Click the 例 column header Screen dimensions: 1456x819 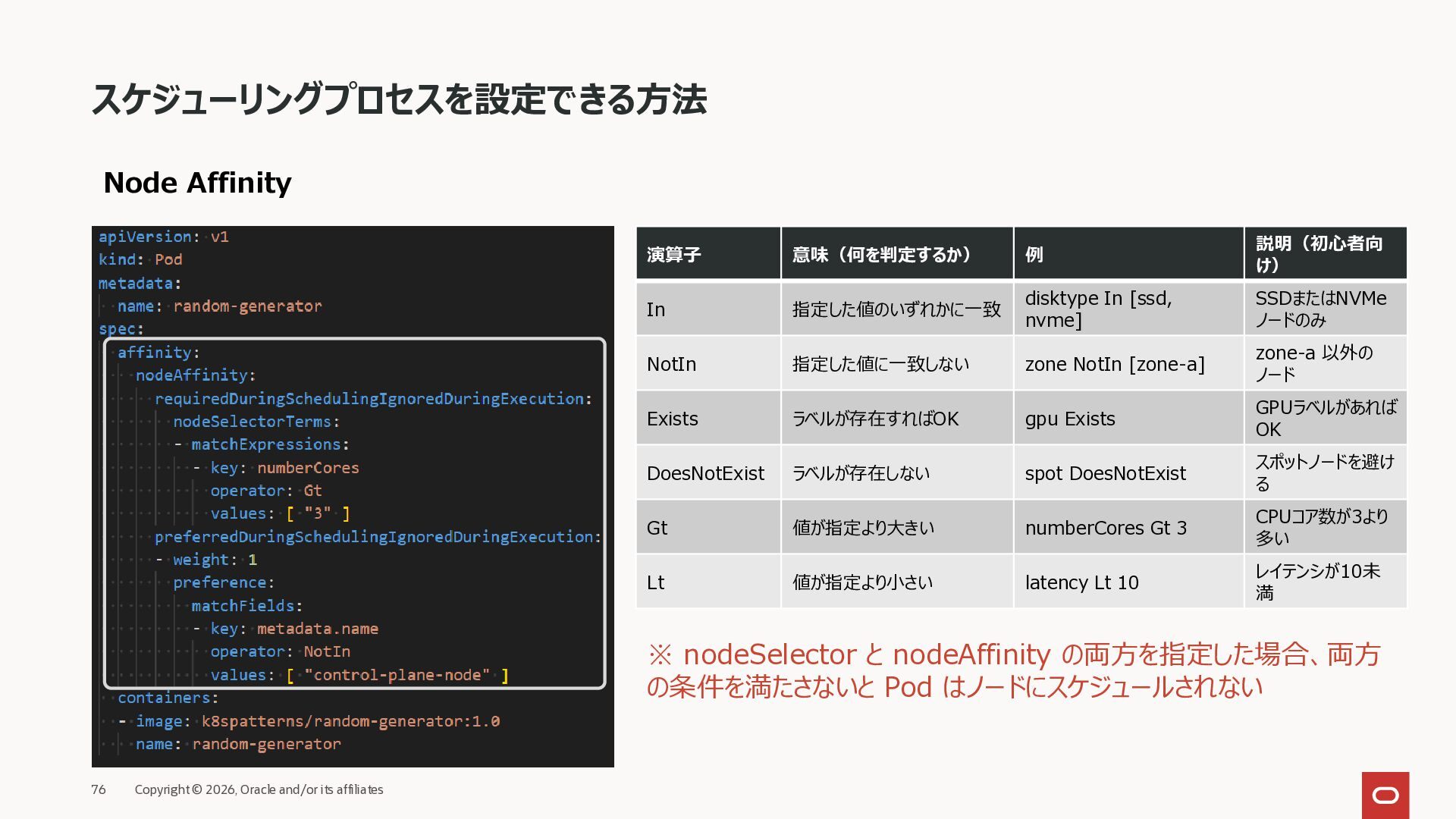(x=1034, y=254)
